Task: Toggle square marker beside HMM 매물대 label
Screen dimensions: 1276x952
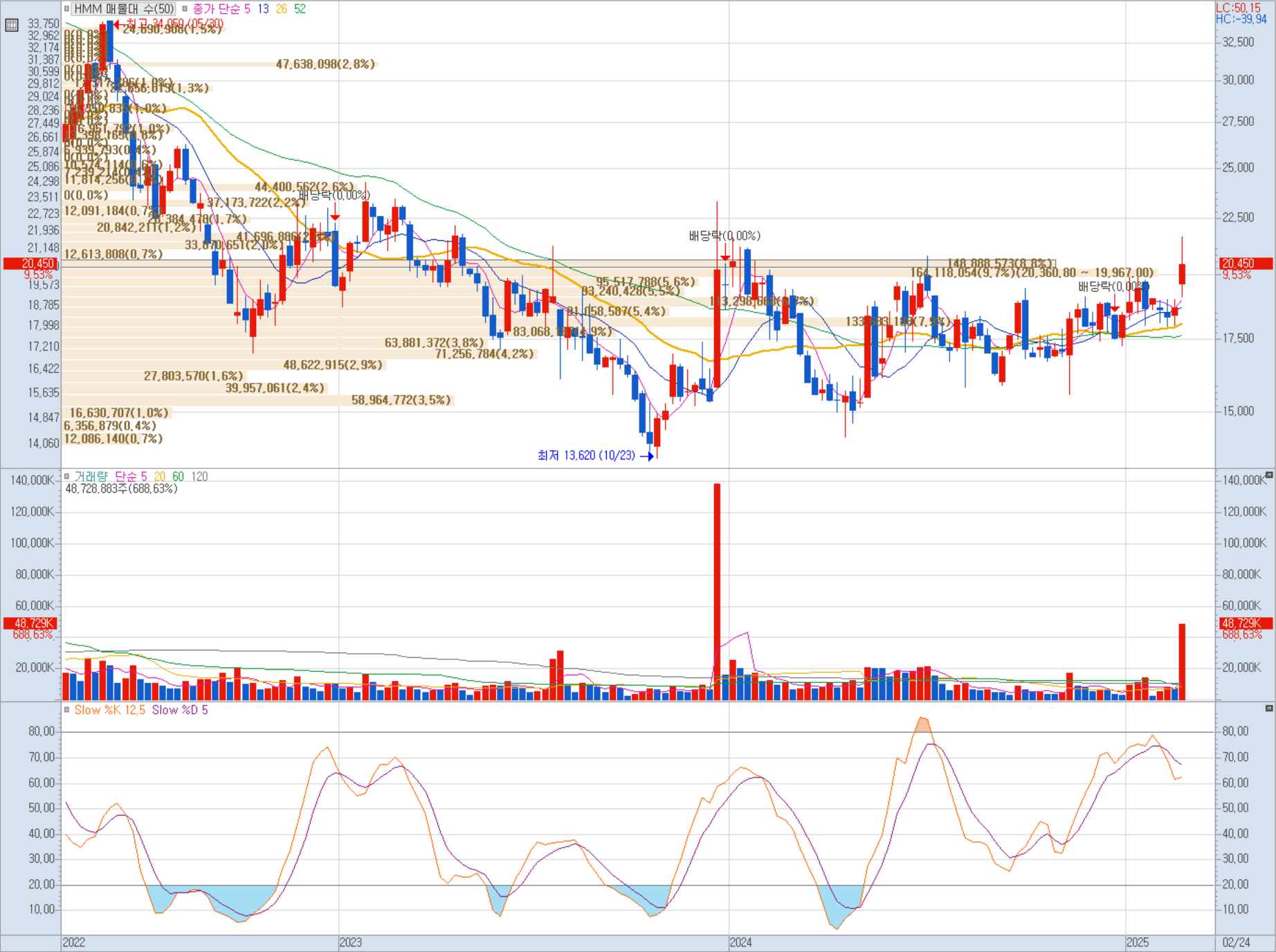Action: (66, 9)
